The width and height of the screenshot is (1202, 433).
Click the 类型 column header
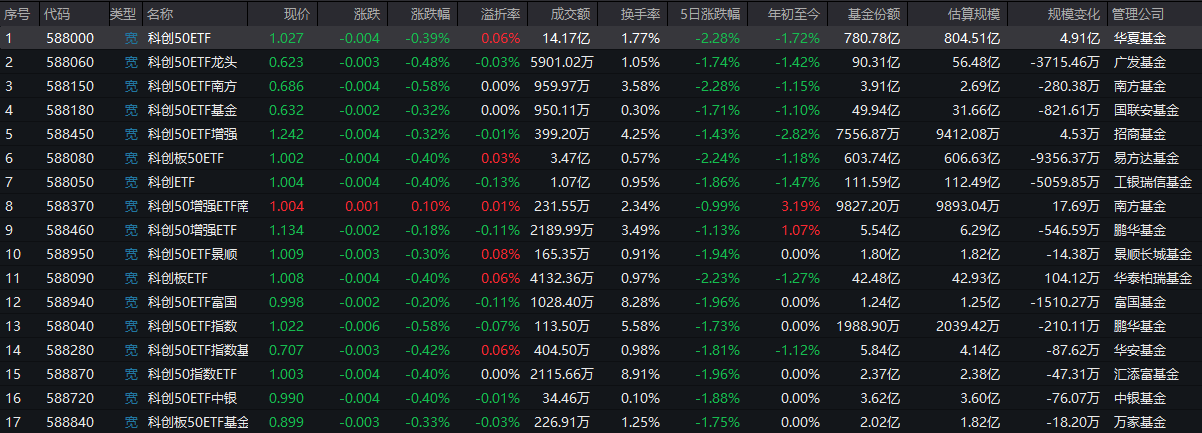(123, 15)
